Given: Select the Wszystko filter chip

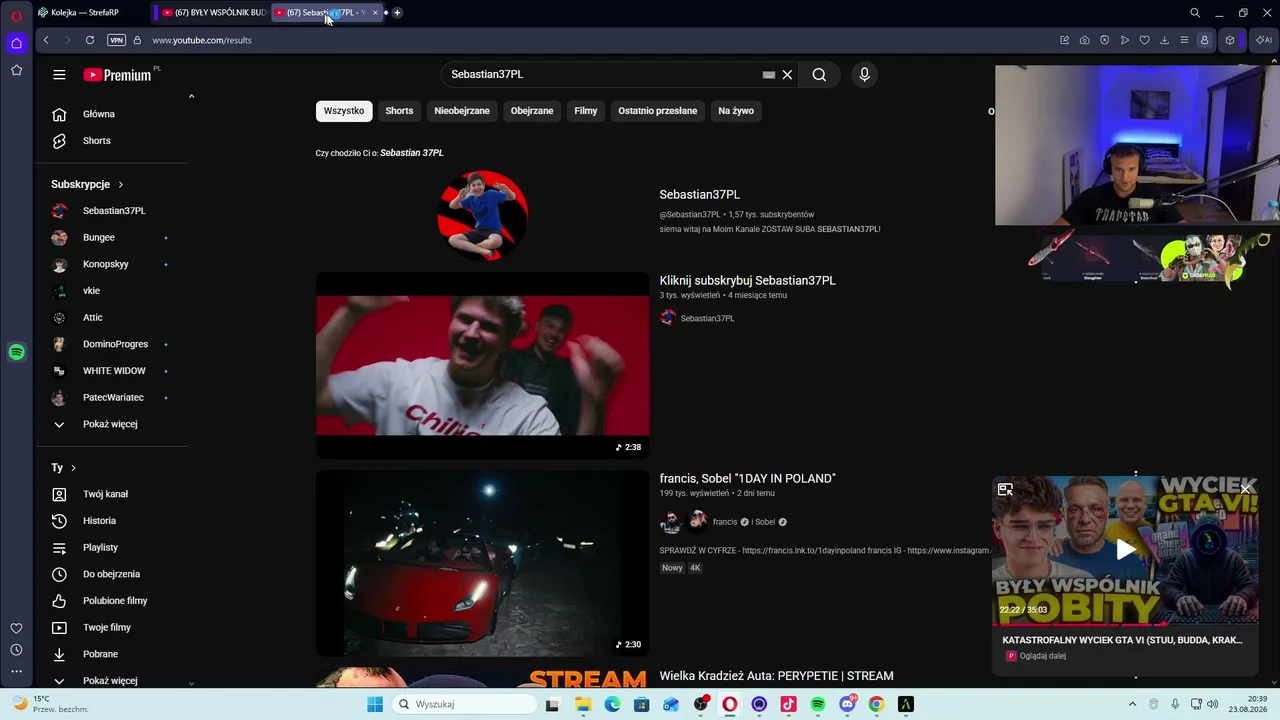Looking at the screenshot, I should click(344, 111).
